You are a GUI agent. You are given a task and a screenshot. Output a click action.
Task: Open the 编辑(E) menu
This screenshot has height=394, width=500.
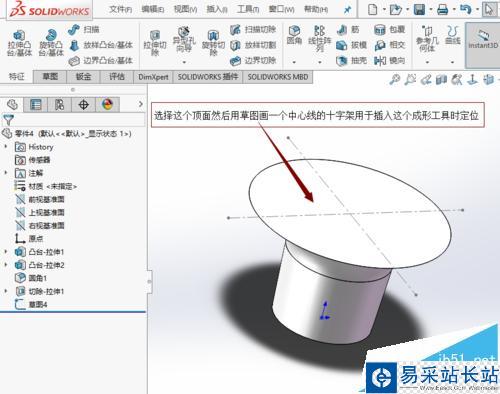[x=153, y=10]
